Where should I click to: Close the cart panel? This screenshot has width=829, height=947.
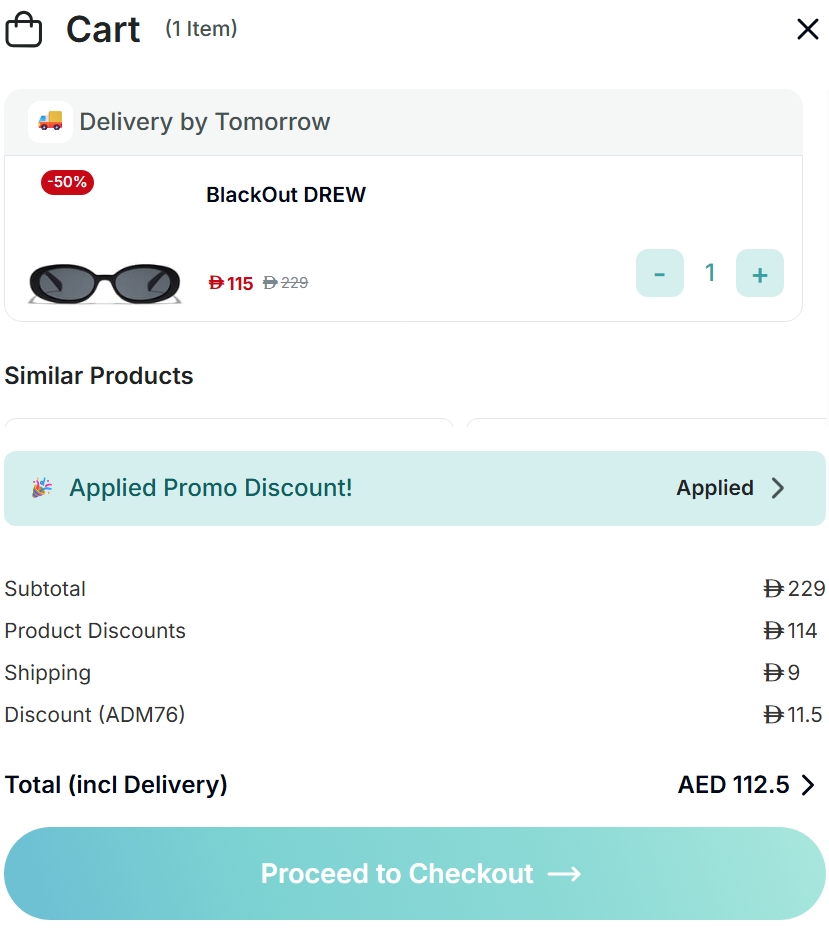pos(807,30)
